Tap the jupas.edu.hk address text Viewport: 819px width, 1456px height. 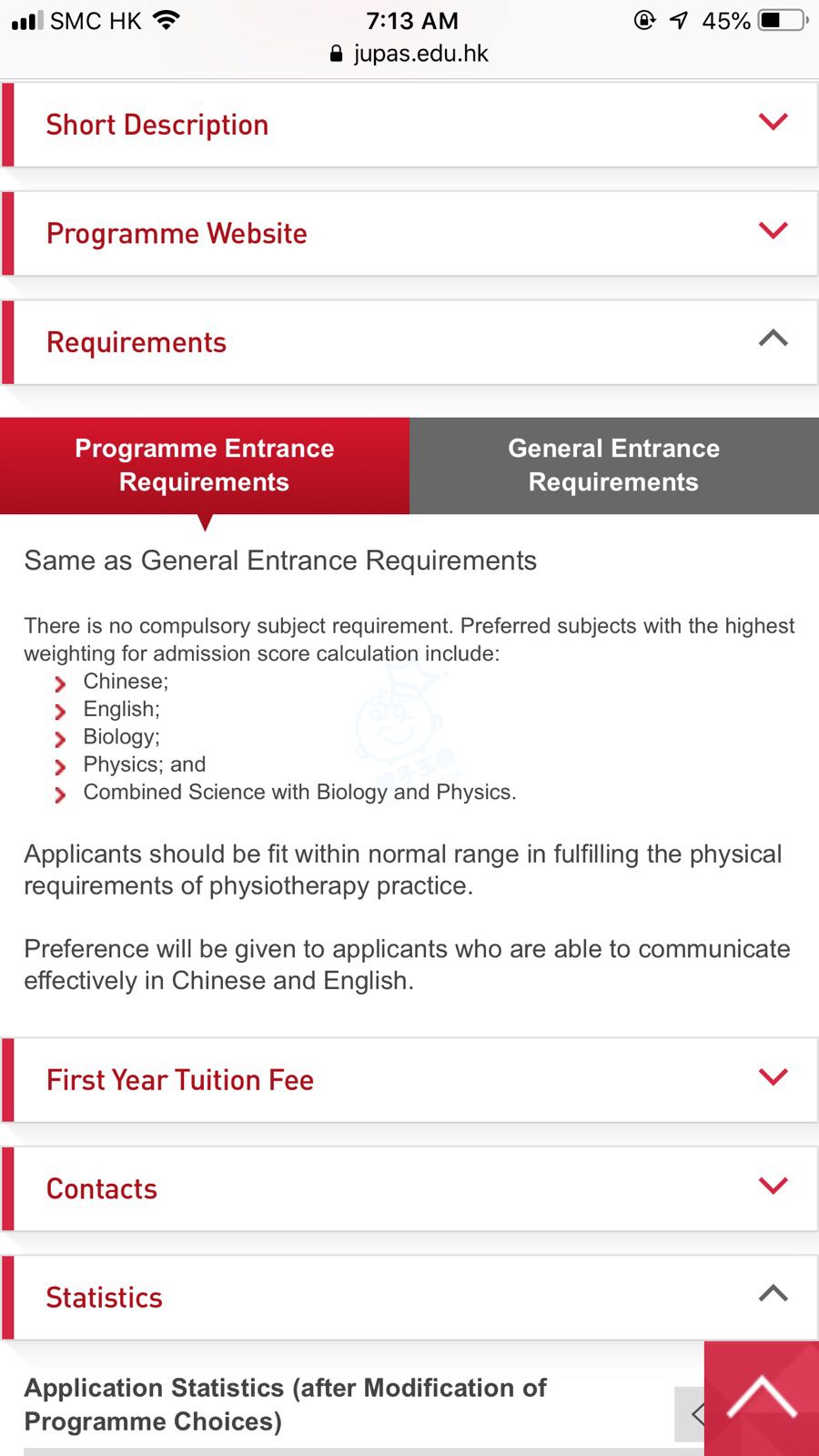click(x=420, y=54)
